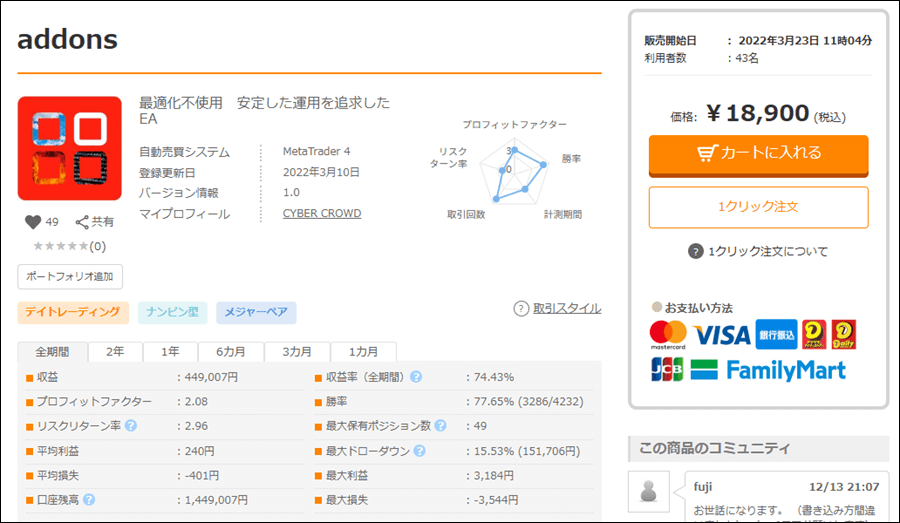The image size is (900, 523).
Task: Click help icon next to 最大保有ポジション数
Action: point(440,426)
